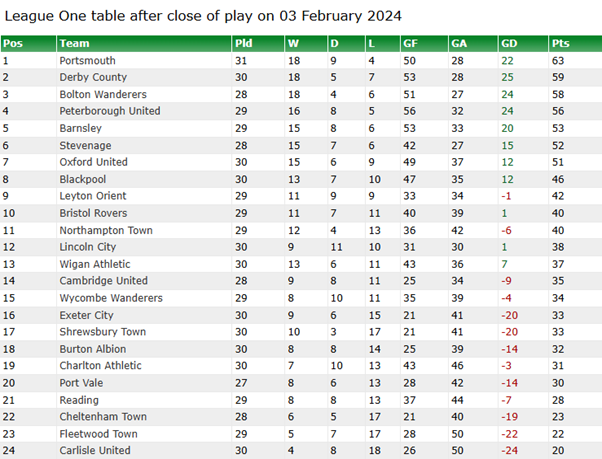This screenshot has width=602, height=459.
Task: Click the Leyton Orient team name
Action: pos(93,196)
